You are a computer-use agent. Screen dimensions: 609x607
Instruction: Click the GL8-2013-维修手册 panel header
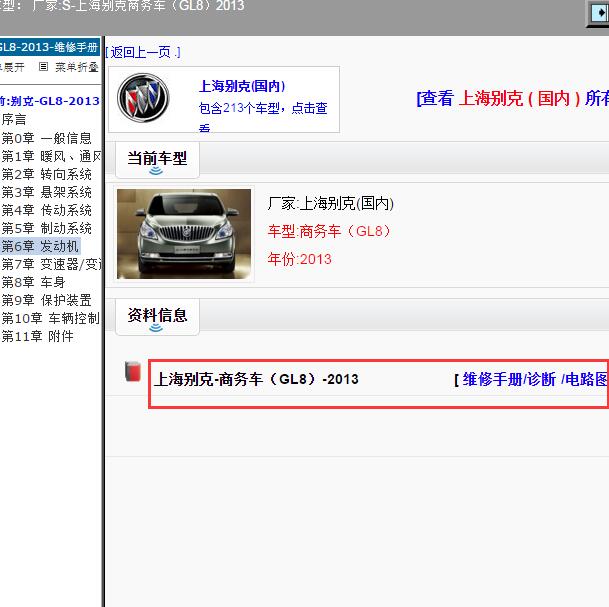pyautogui.click(x=50, y=47)
